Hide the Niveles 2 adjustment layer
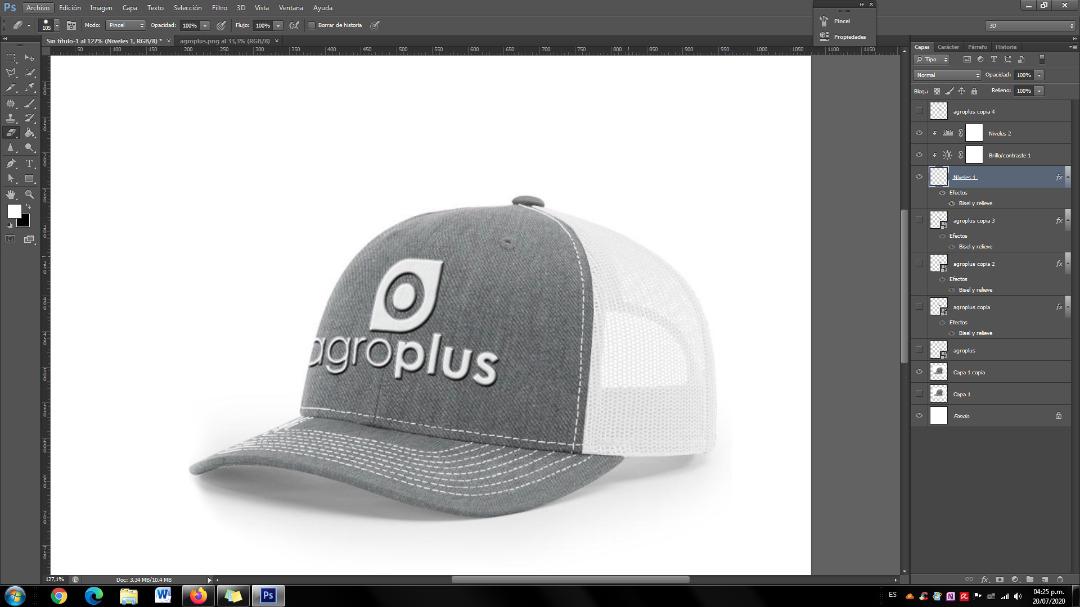The height and width of the screenshot is (607, 1080). click(919, 133)
